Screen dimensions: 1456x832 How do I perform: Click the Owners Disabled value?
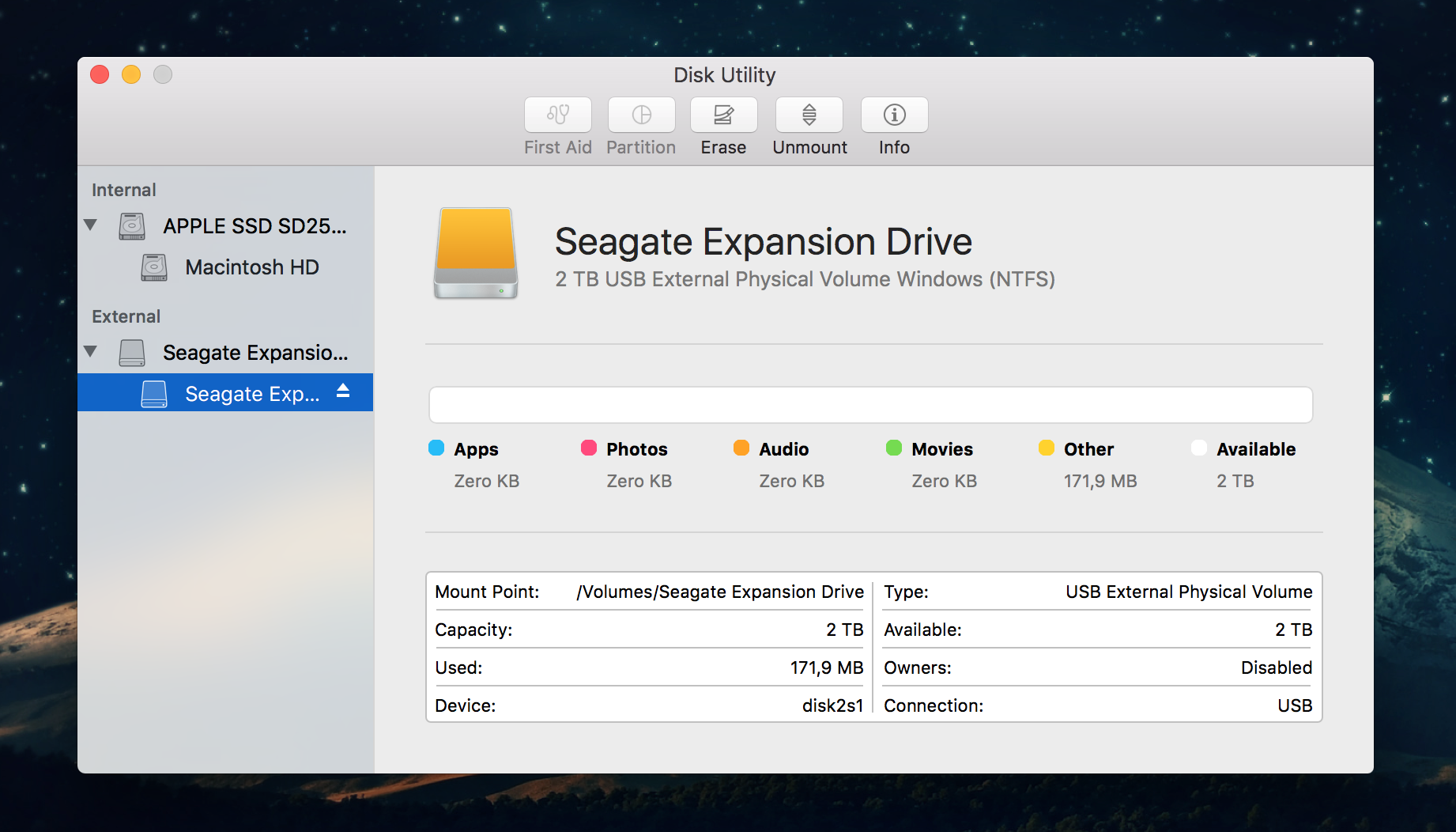click(1277, 667)
